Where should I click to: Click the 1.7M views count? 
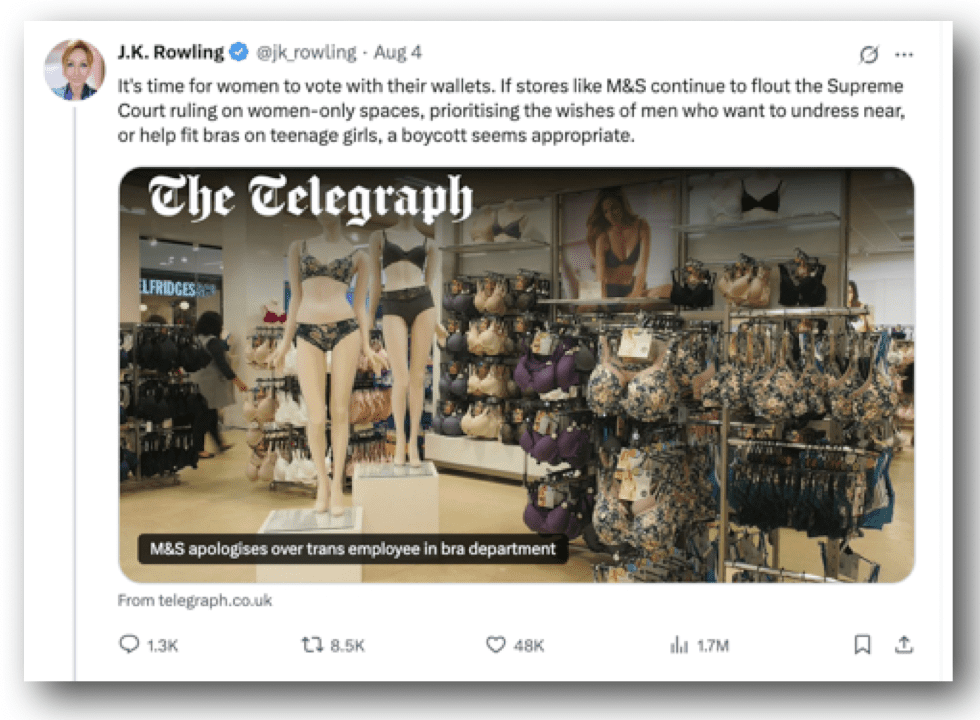(x=713, y=646)
